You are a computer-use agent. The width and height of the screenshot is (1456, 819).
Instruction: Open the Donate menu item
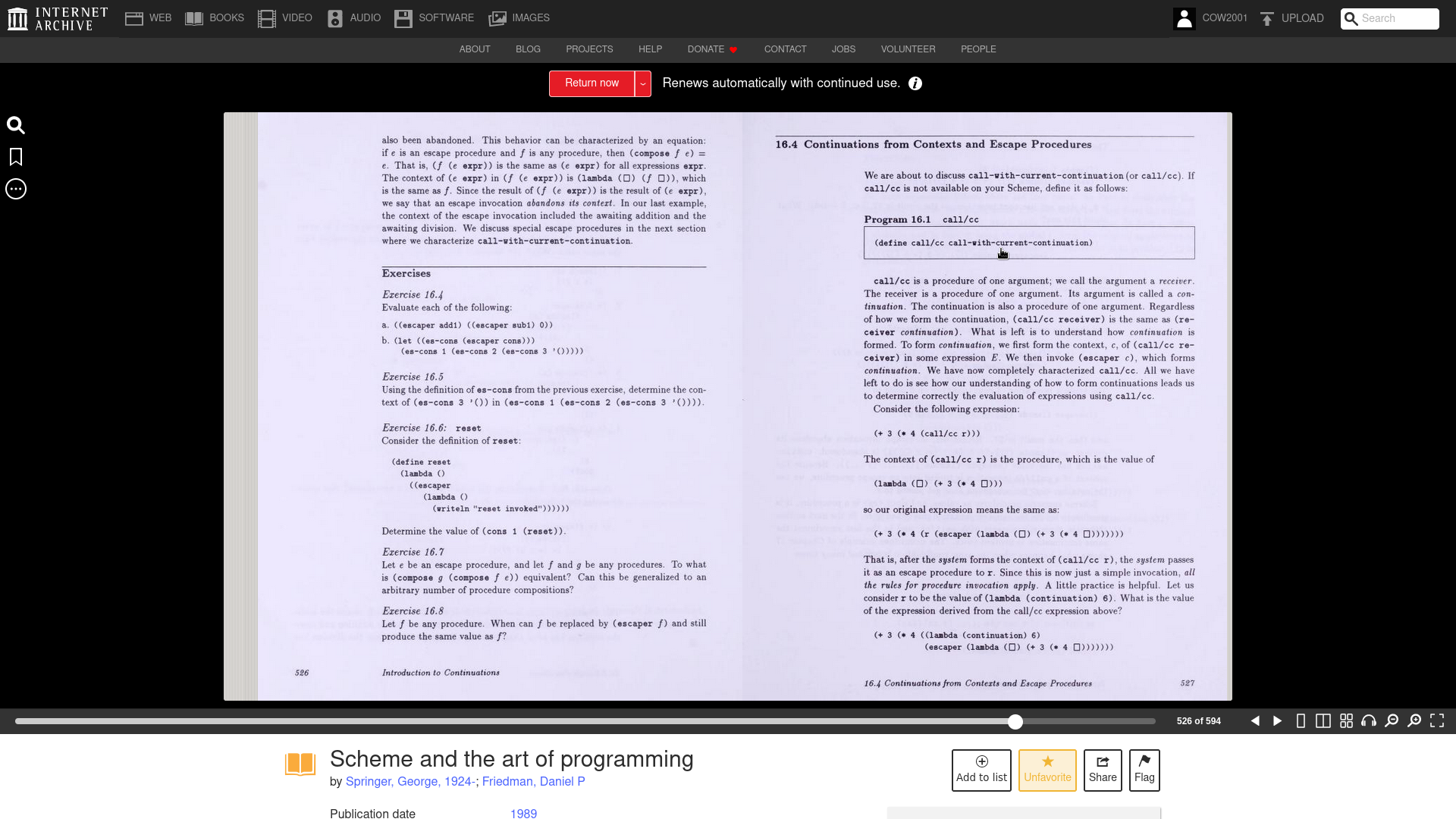[x=712, y=49]
